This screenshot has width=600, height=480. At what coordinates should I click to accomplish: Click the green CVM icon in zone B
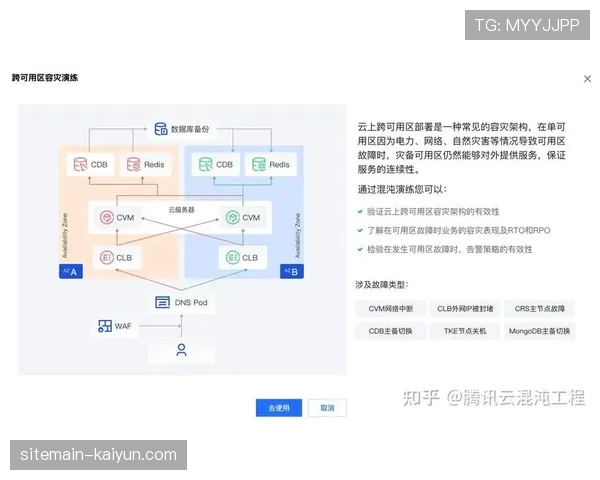click(x=232, y=217)
